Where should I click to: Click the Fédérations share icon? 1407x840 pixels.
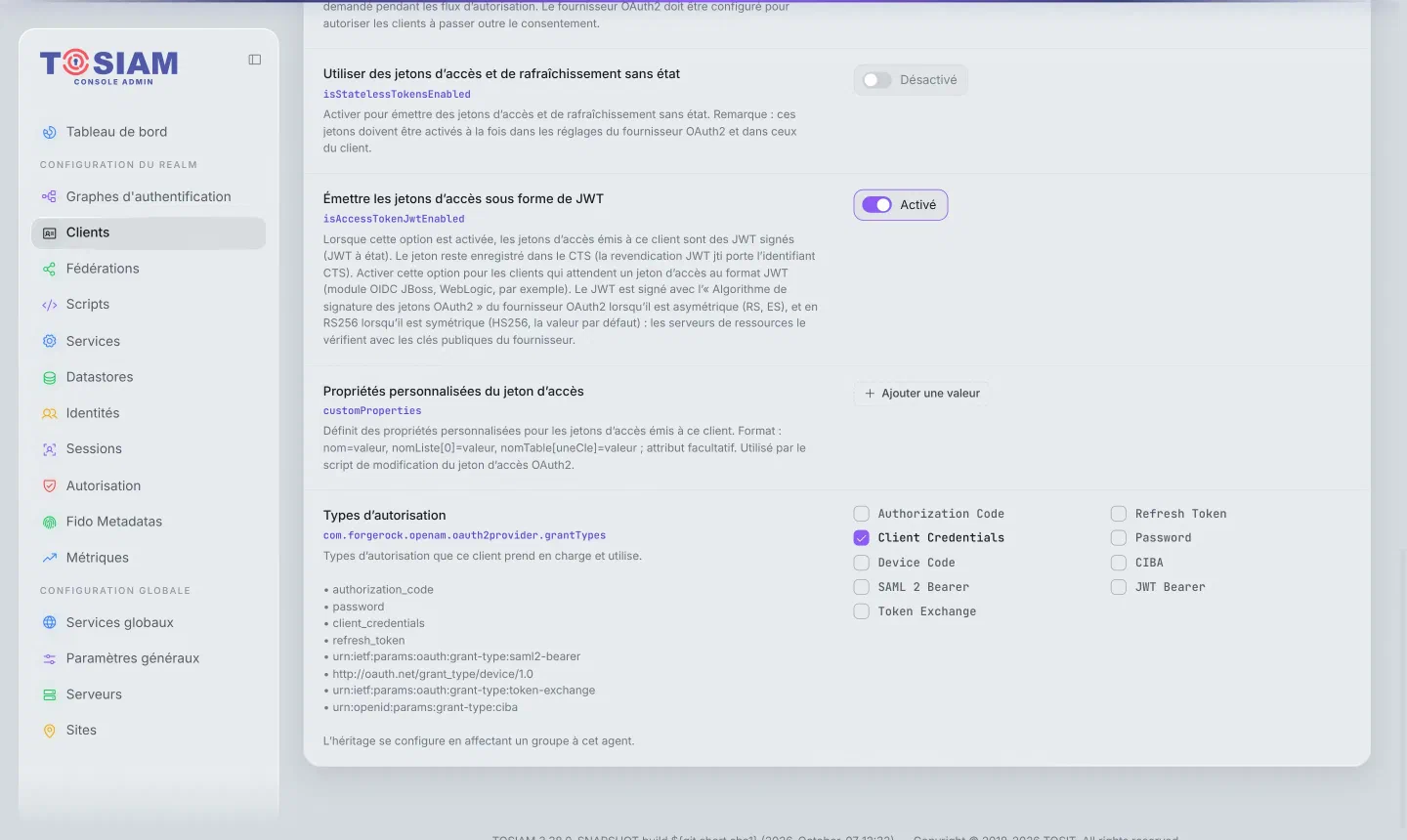click(x=50, y=269)
